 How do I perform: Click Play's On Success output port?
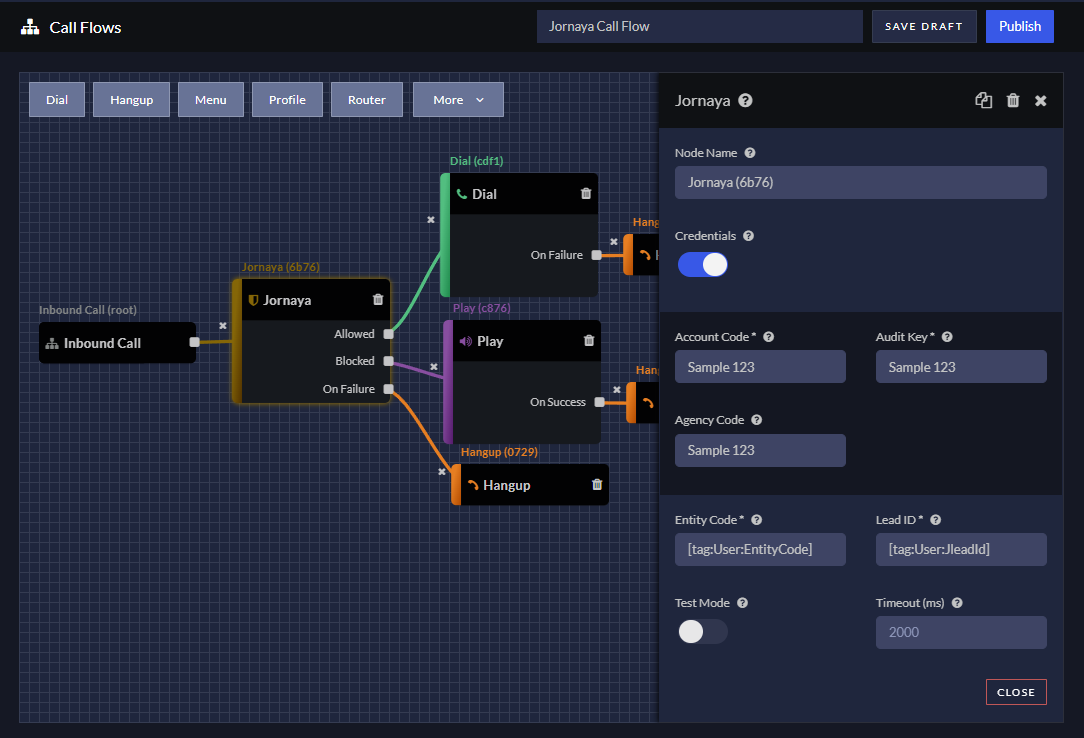coord(599,401)
